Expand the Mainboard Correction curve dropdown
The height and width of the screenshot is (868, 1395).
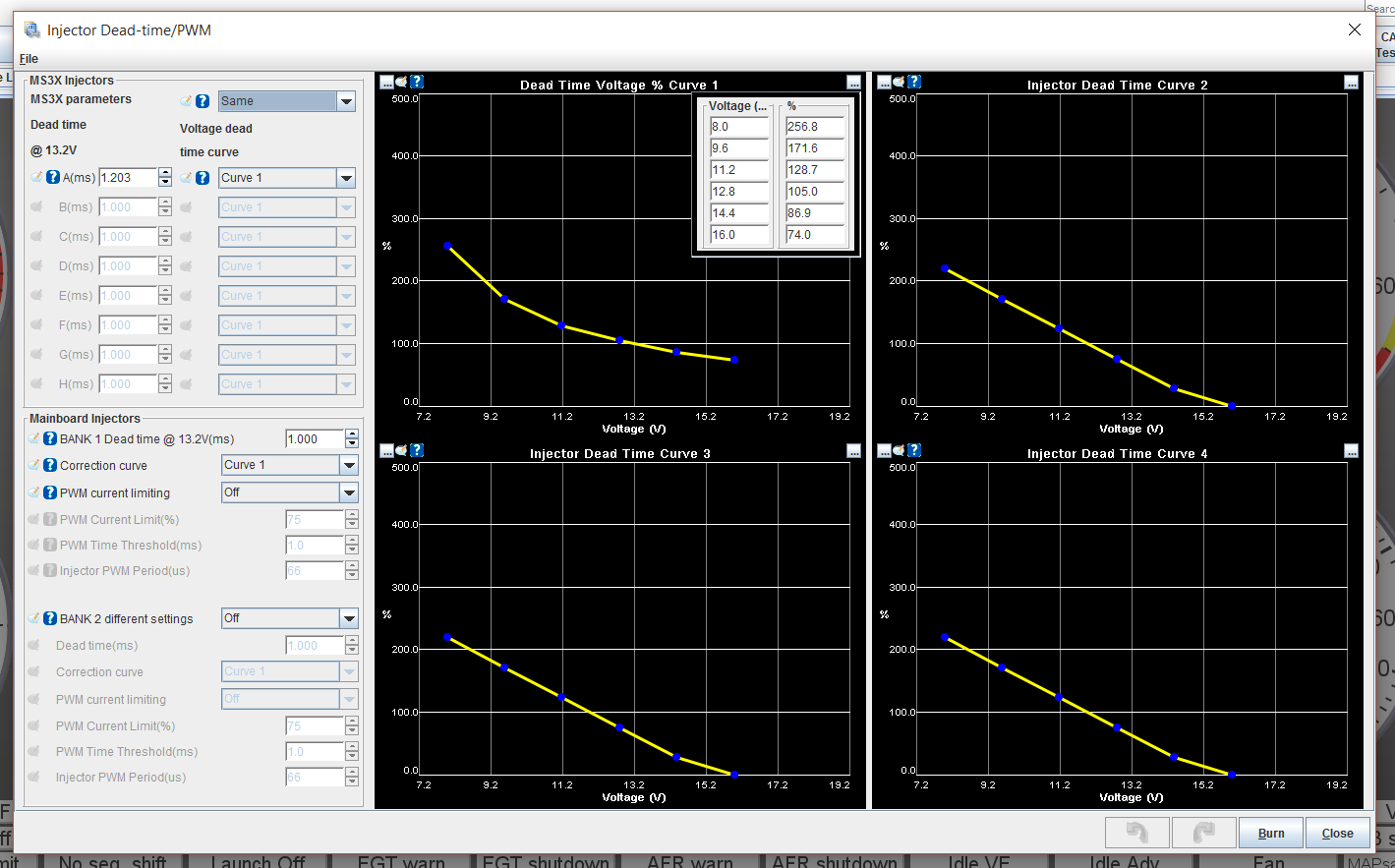(x=349, y=465)
